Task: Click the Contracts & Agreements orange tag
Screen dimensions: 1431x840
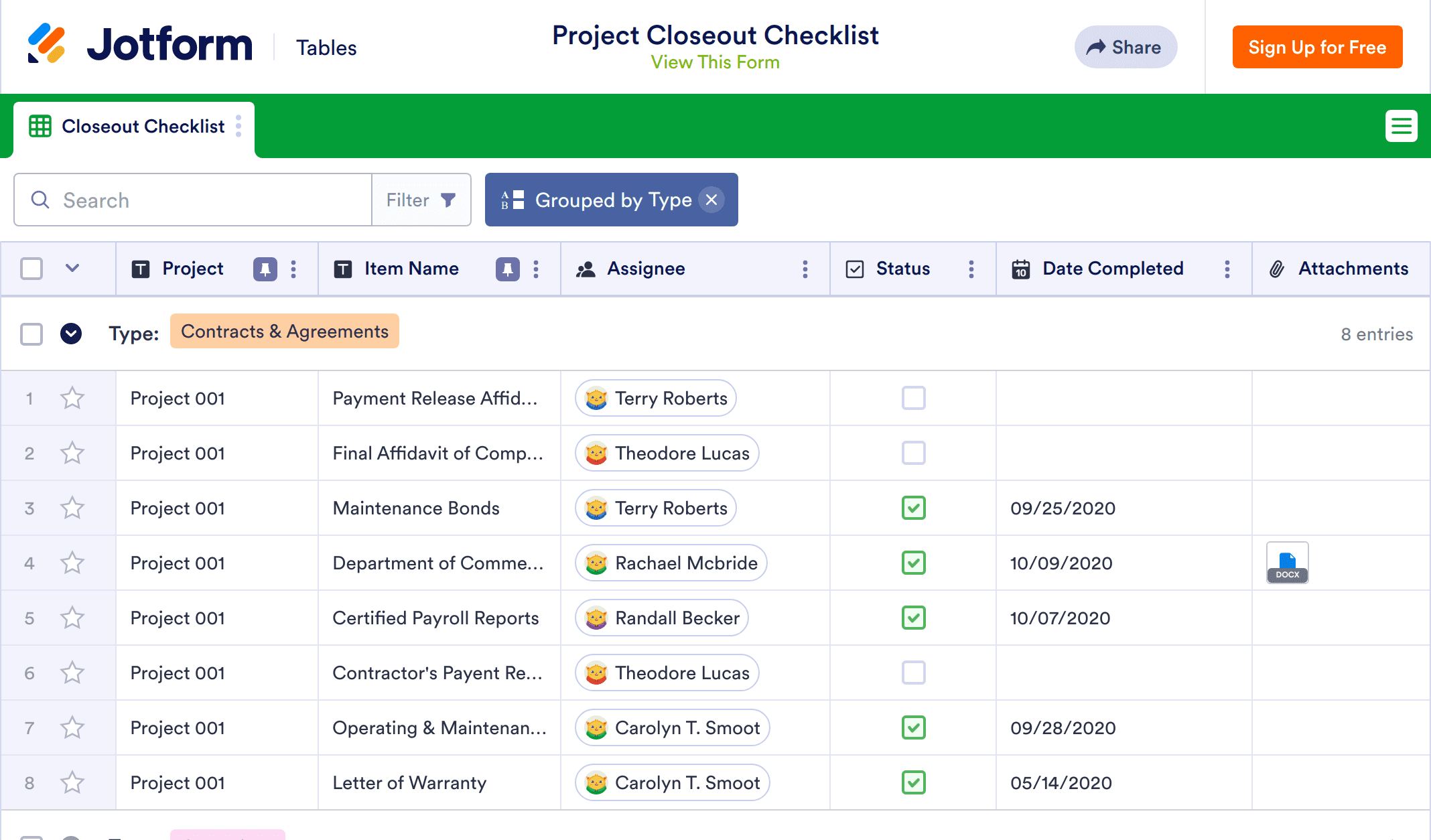Action: click(x=285, y=332)
